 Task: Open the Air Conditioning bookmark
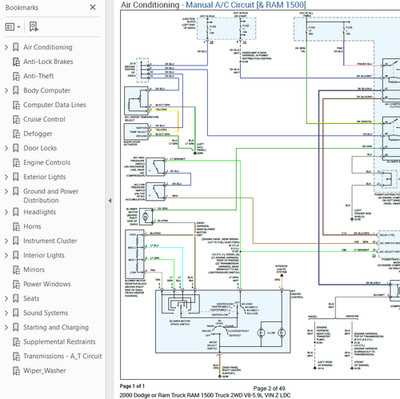click(x=48, y=47)
